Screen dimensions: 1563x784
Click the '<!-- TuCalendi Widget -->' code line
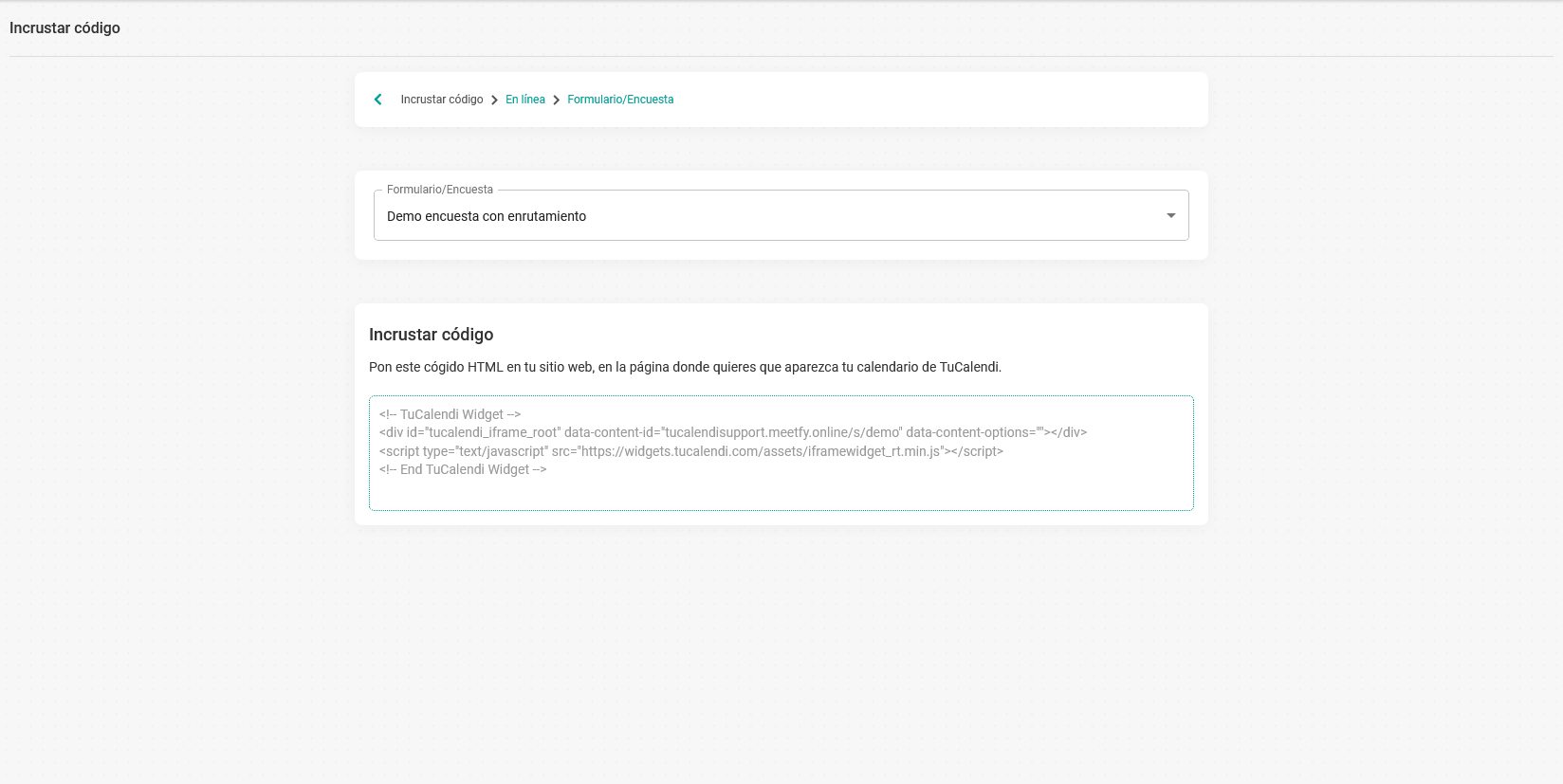pyautogui.click(x=450, y=414)
